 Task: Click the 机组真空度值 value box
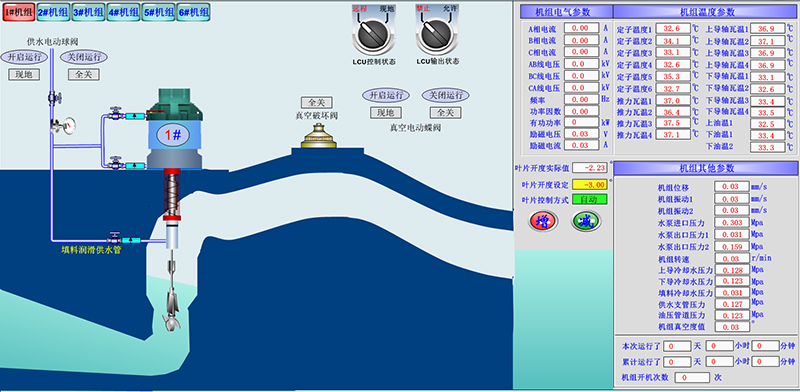point(732,327)
